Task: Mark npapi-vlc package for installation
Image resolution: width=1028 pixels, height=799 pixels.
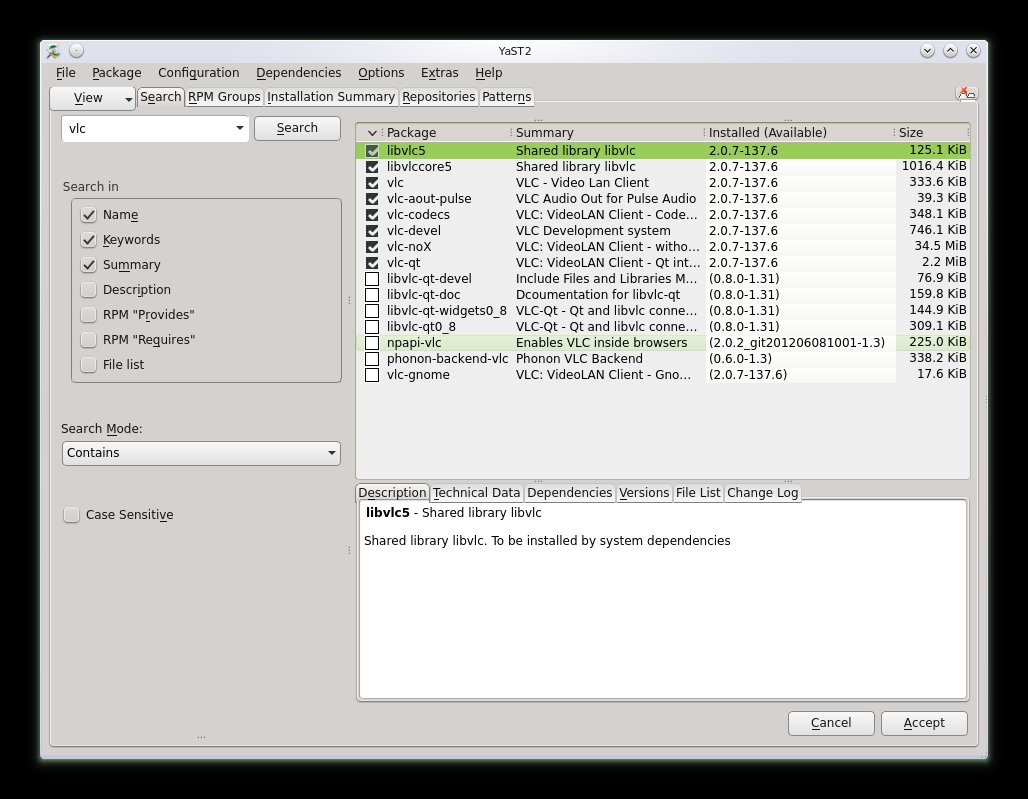Action: pyautogui.click(x=372, y=343)
